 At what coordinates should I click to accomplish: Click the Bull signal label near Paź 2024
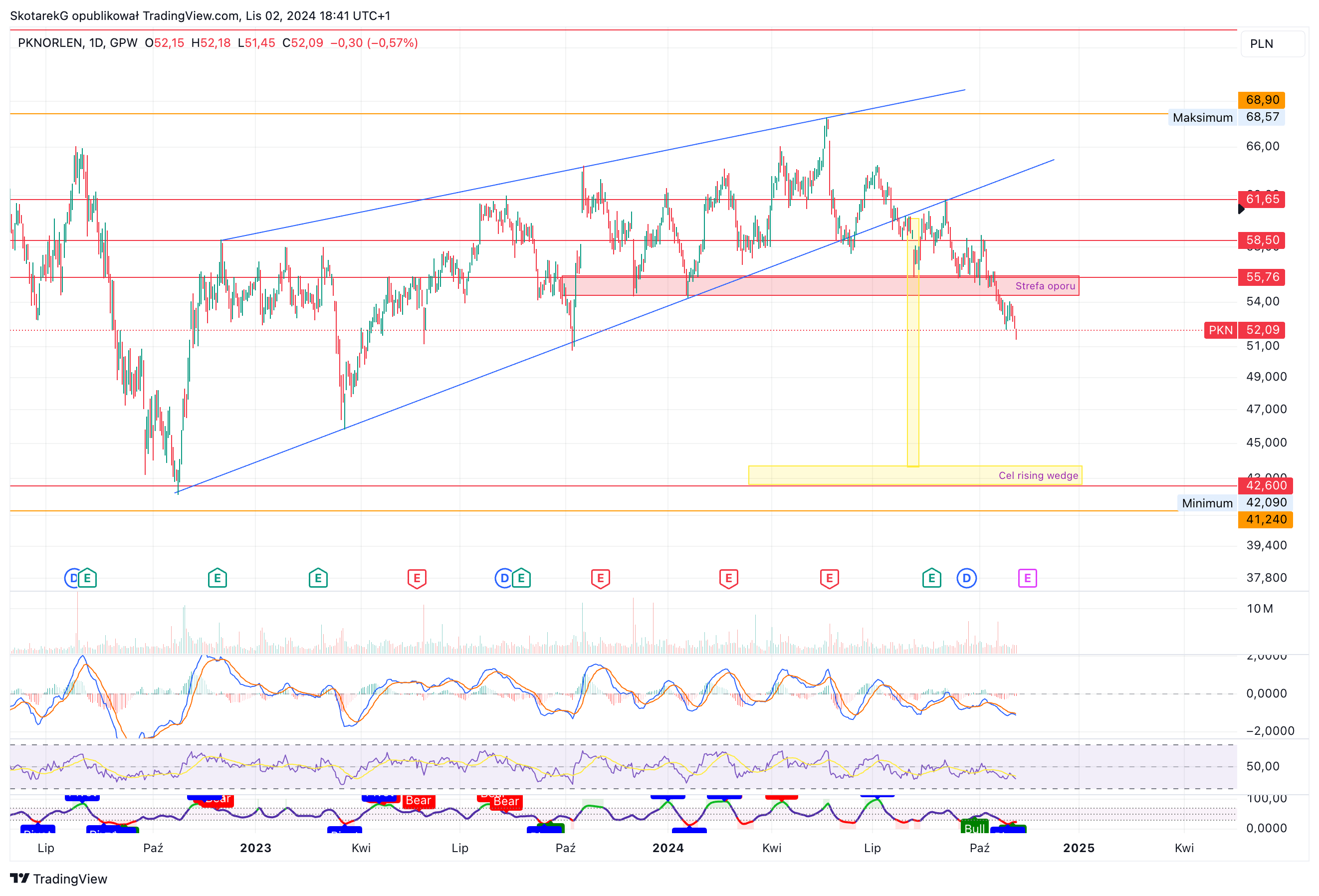click(974, 827)
